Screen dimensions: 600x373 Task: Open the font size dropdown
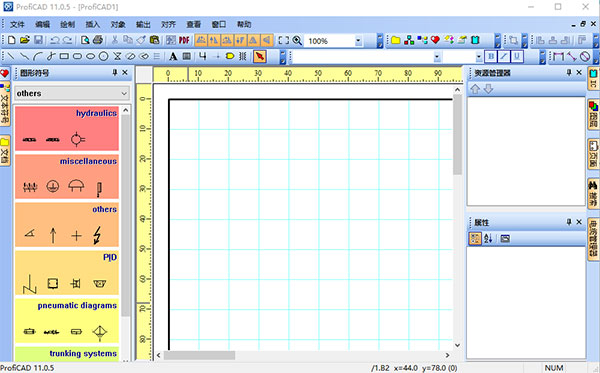[479, 57]
